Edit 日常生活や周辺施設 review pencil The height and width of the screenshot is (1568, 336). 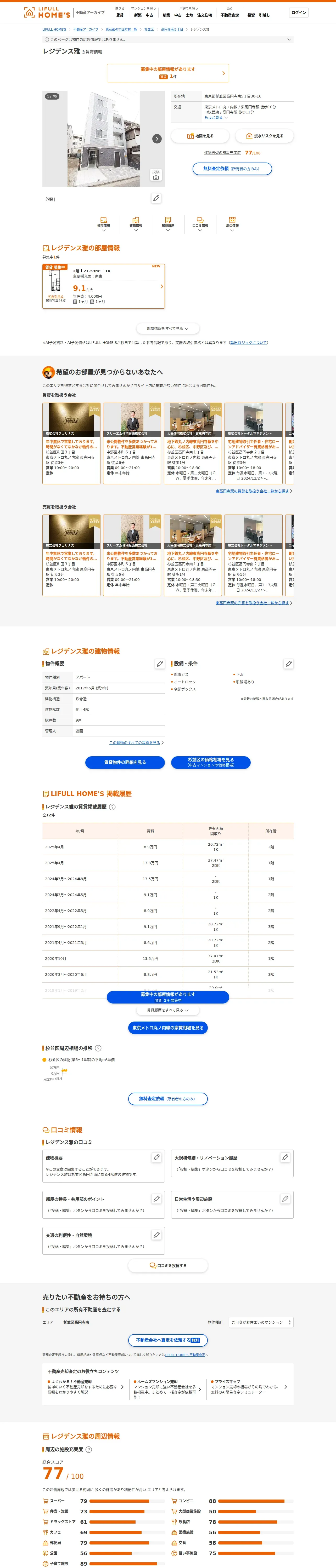pos(285,1198)
